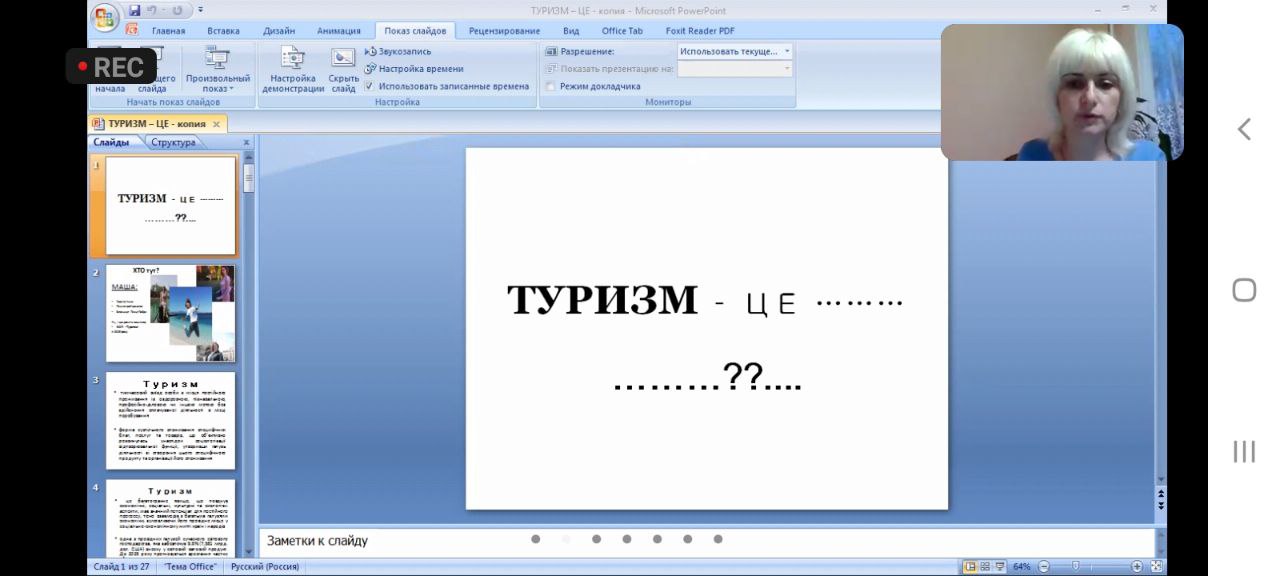Tap the second page indicator dot
Viewport: 1280px width, 576px height.
tap(566, 539)
